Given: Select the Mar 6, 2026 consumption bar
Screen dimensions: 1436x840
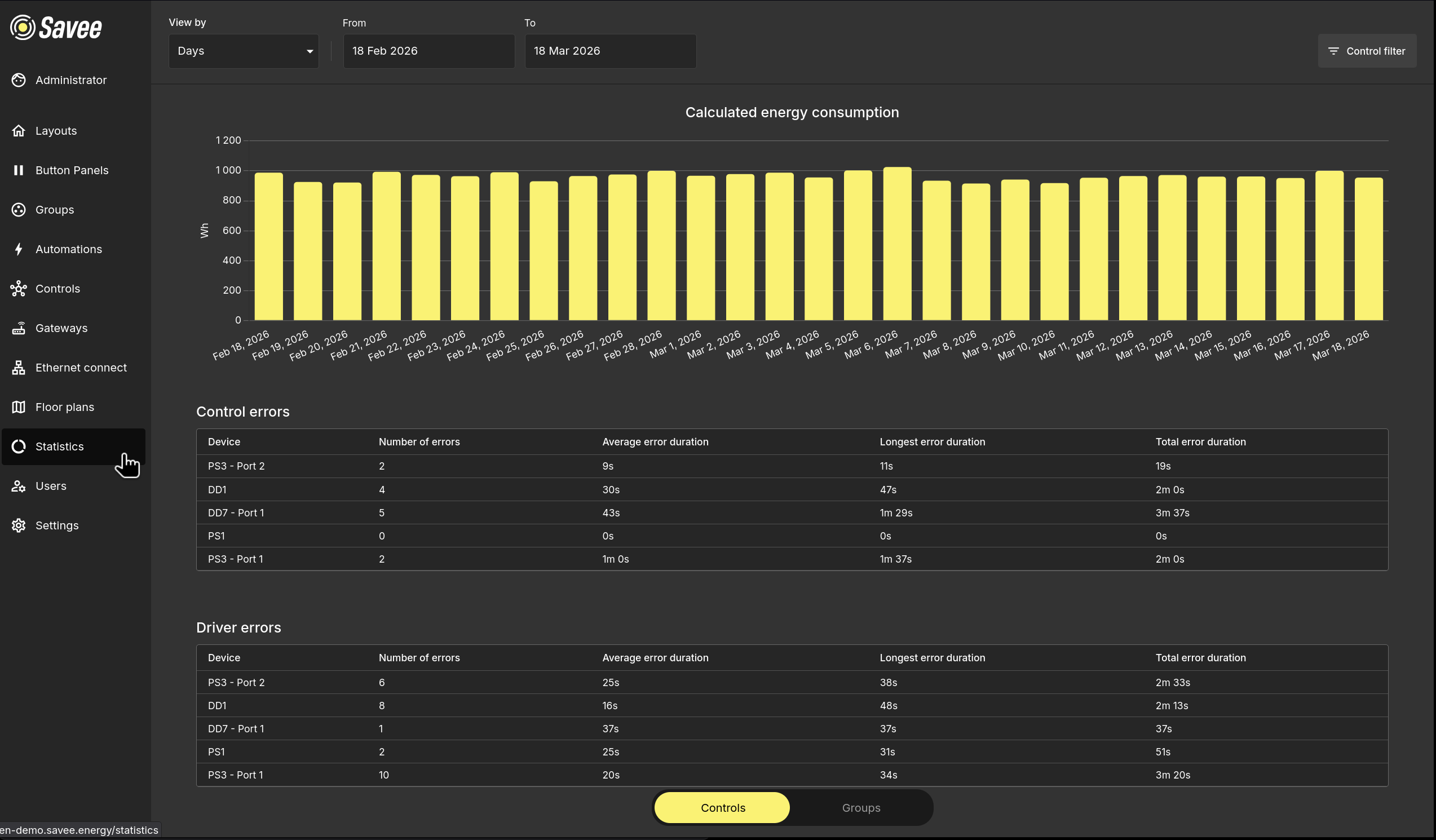Looking at the screenshot, I should click(897, 245).
